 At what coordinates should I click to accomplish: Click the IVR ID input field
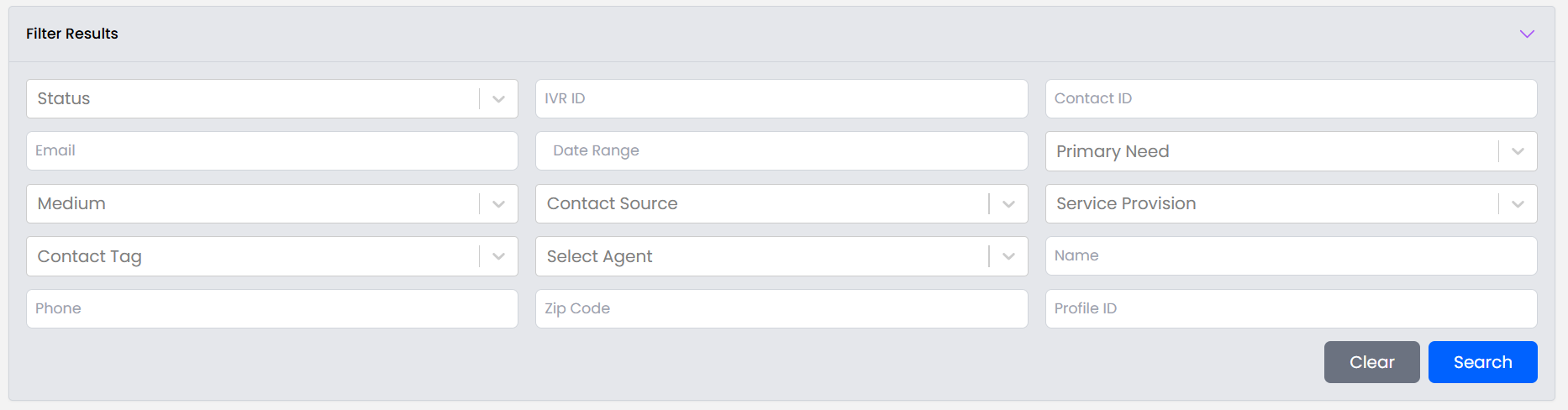click(x=781, y=99)
